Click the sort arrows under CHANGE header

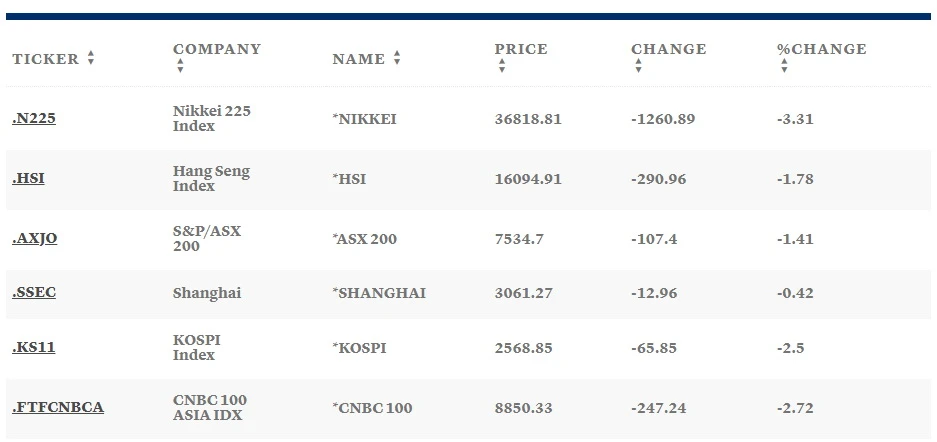(638, 67)
